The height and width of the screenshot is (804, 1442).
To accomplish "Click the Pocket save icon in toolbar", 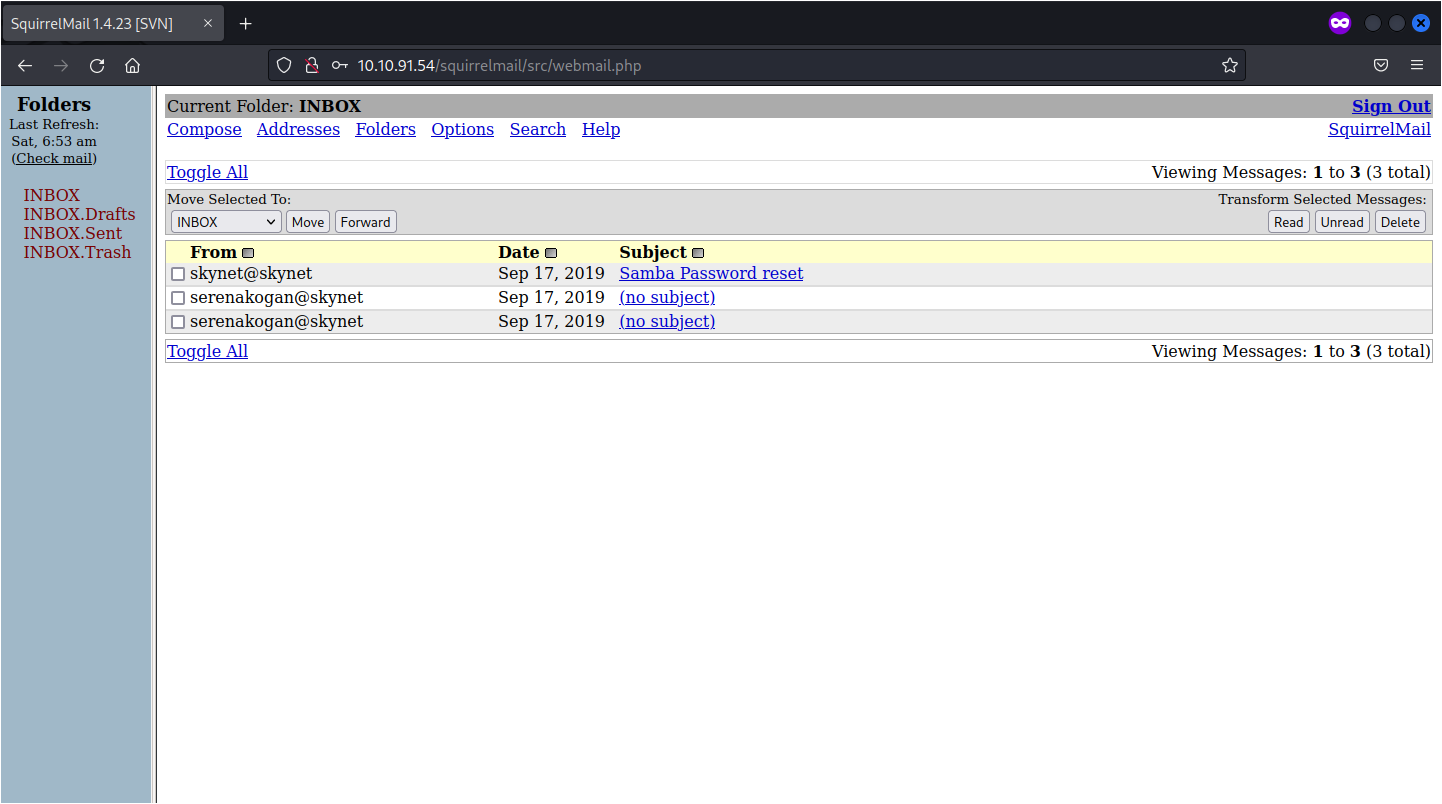I will pos(1380,66).
